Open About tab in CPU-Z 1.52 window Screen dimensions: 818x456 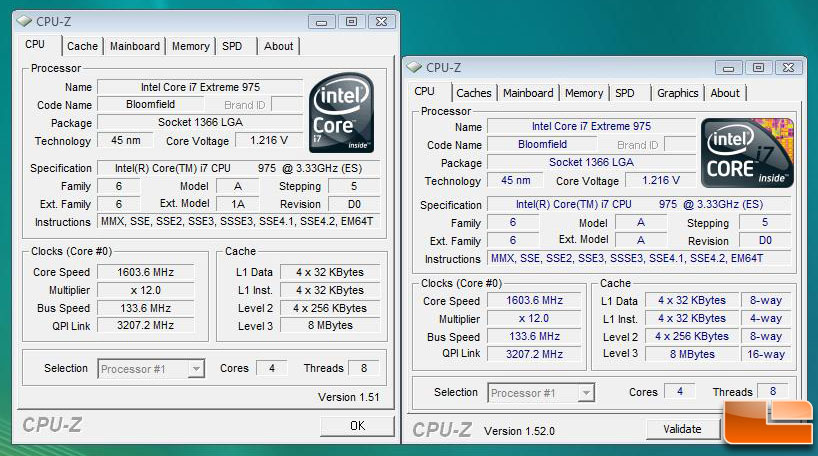(725, 93)
